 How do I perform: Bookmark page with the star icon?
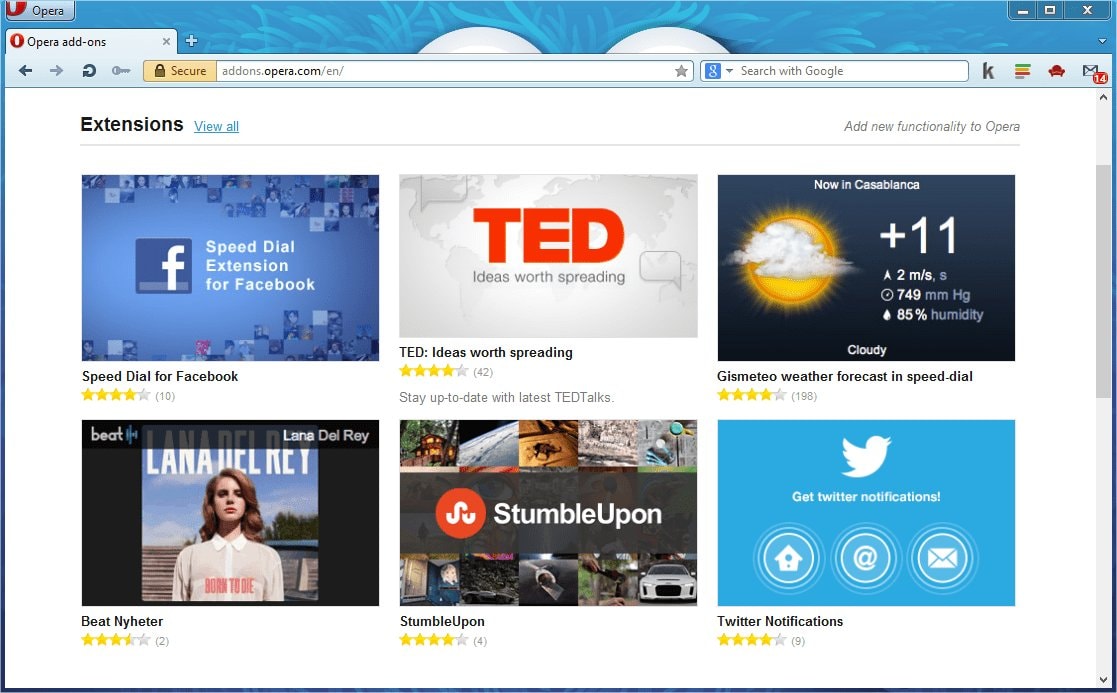(x=681, y=71)
